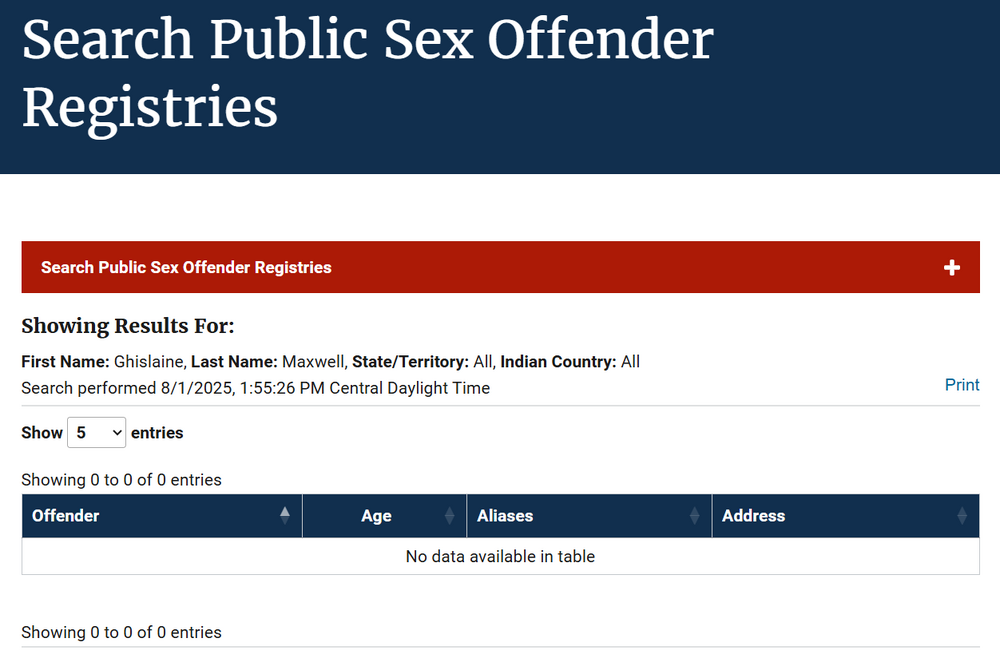This screenshot has height=670, width=1000.
Task: Click the 'Showing Results For:' heading
Action: [x=127, y=326]
